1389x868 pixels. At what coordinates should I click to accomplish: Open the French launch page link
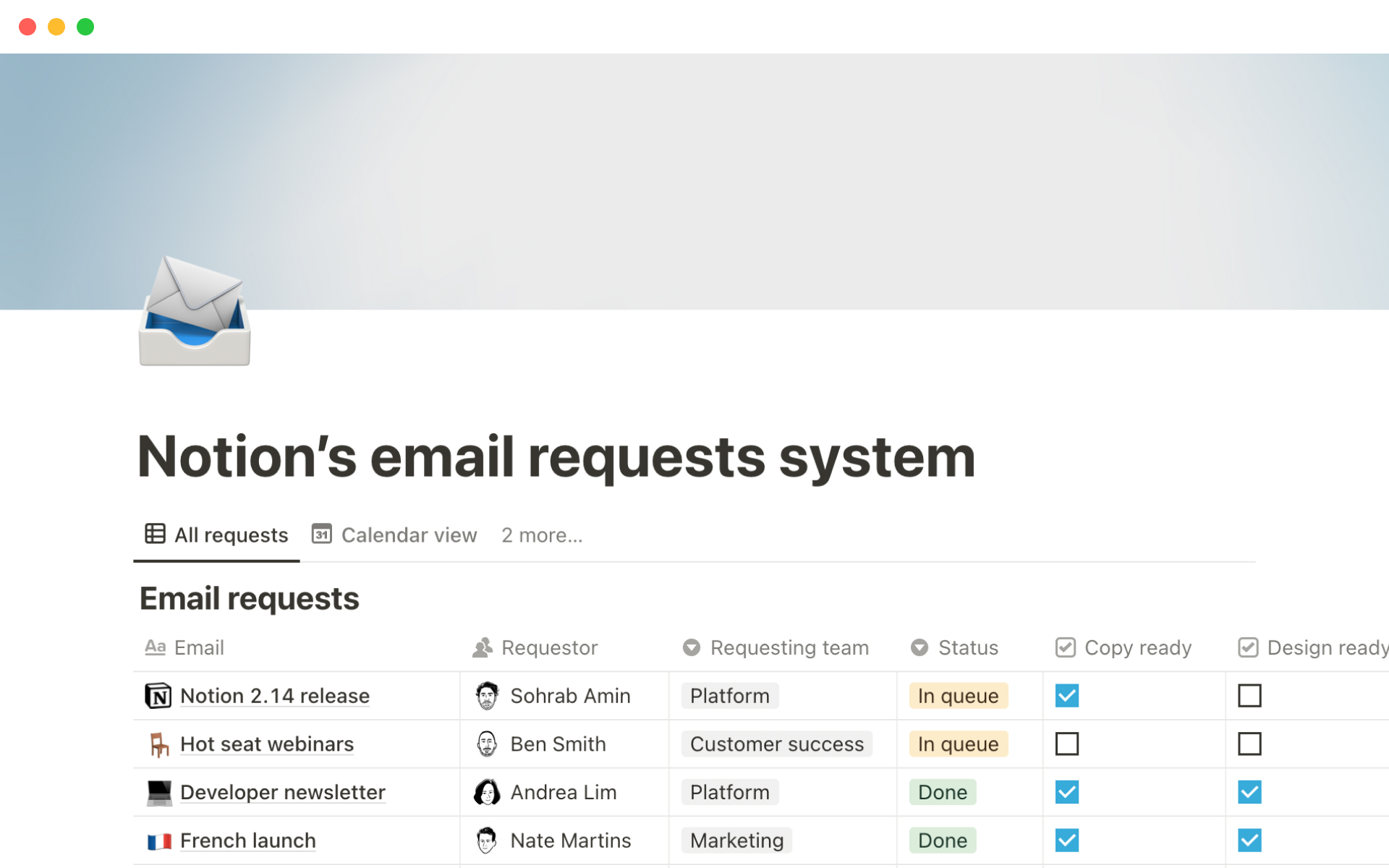[247, 841]
